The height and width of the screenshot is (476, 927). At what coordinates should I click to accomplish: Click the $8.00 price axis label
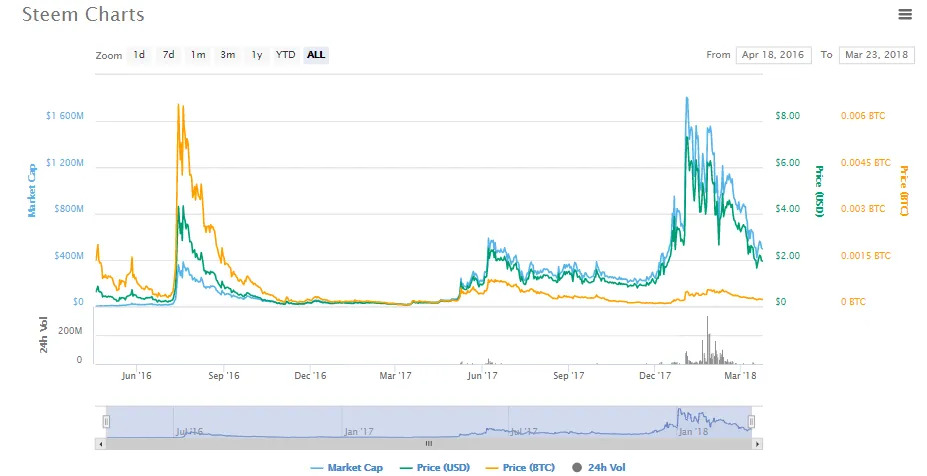787,116
